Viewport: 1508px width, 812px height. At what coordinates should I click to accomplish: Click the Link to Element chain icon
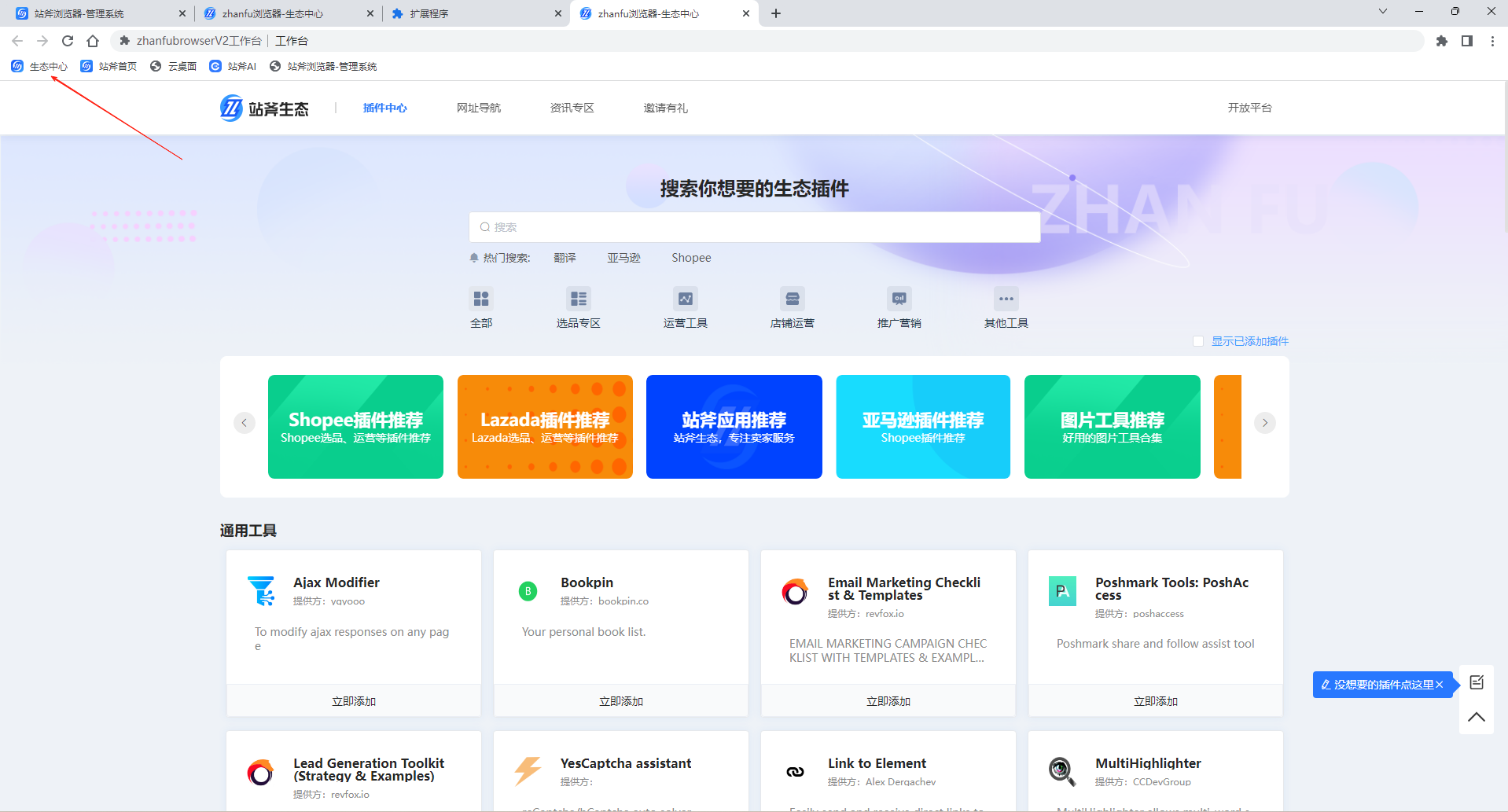pos(795,772)
